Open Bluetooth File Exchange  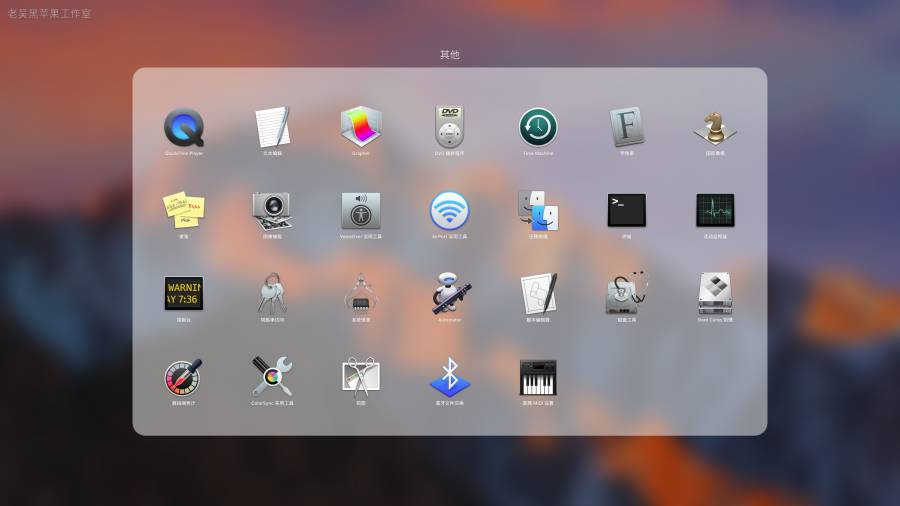pyautogui.click(x=449, y=376)
